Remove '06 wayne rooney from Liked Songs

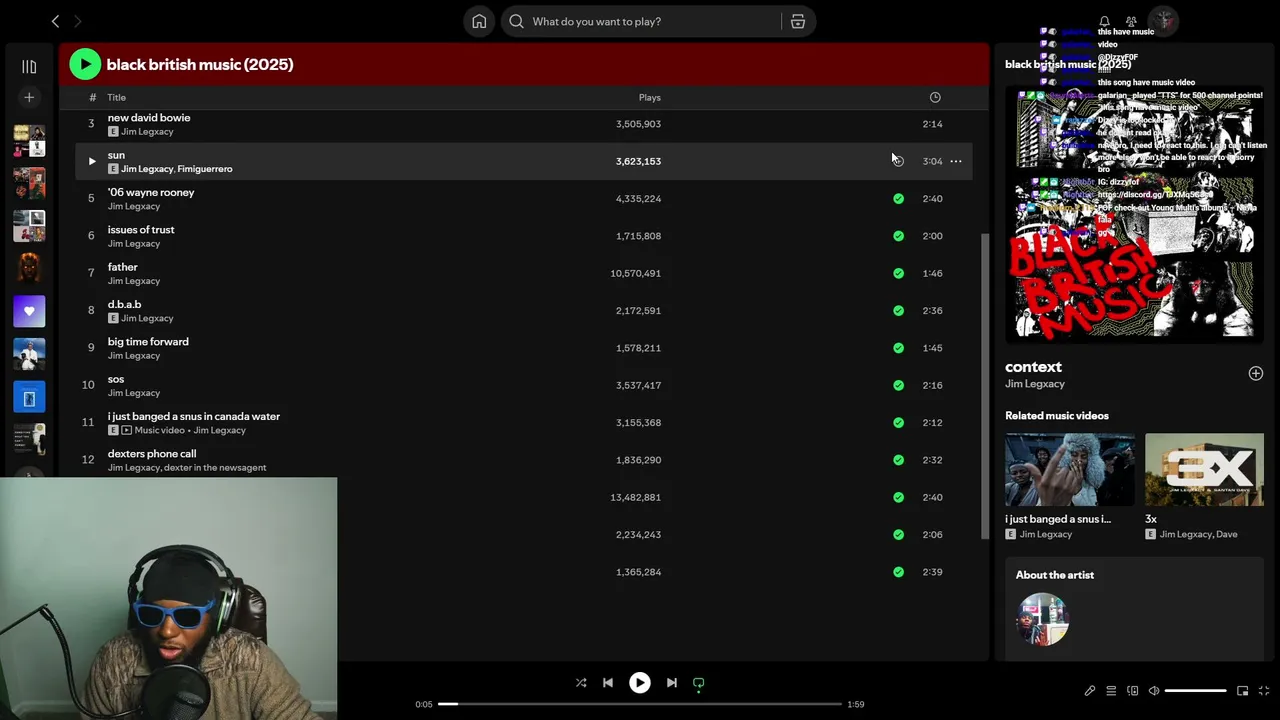coord(898,198)
